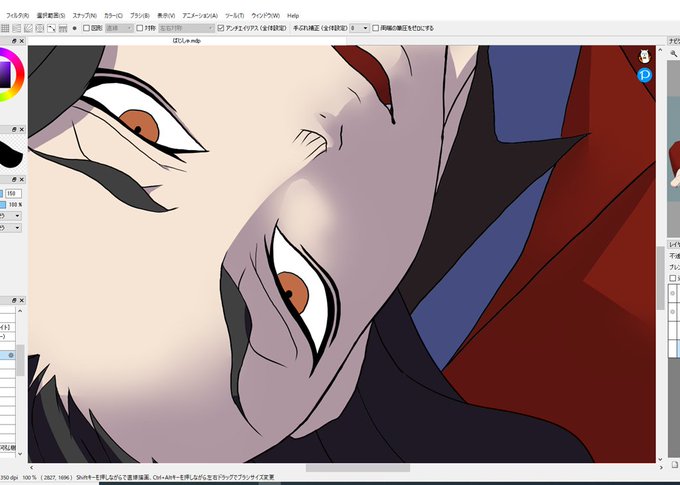Screen dimensions: 680x485
Task: Float the brush size control panel
Action: [14, 180]
